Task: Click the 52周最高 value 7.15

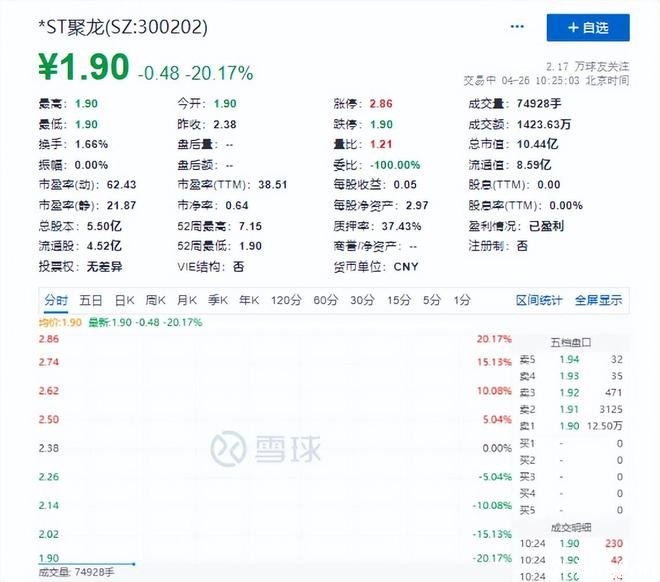Action: point(250,226)
